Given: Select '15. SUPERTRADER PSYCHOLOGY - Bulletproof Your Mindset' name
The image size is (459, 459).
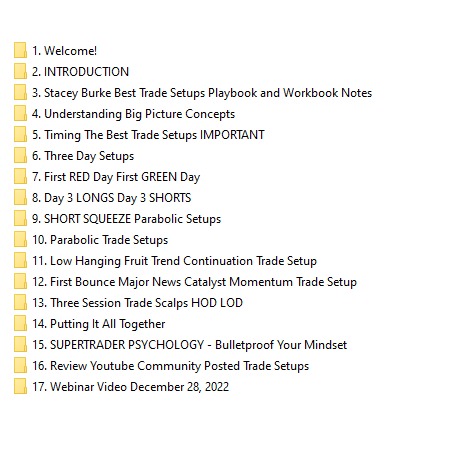Looking at the screenshot, I should (189, 345).
